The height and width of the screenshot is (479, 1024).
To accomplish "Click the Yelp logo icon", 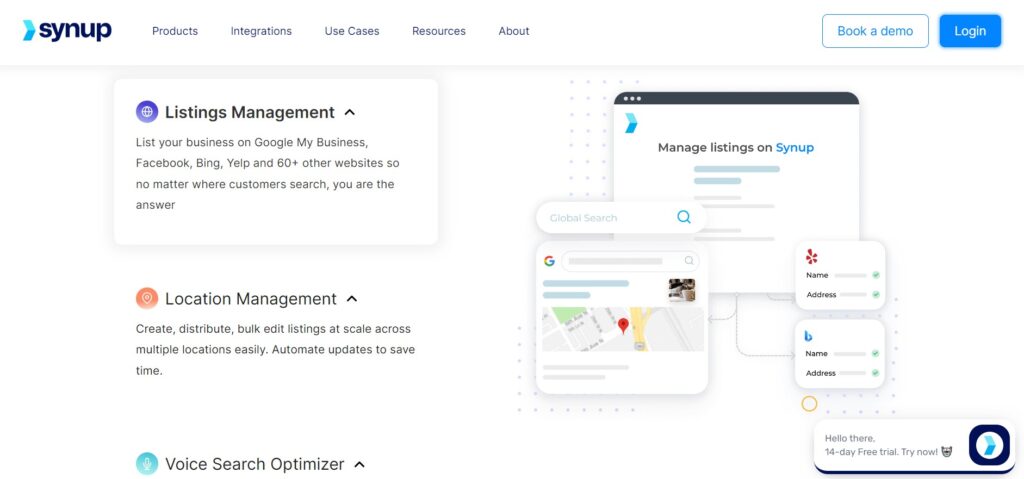I will coord(811,256).
